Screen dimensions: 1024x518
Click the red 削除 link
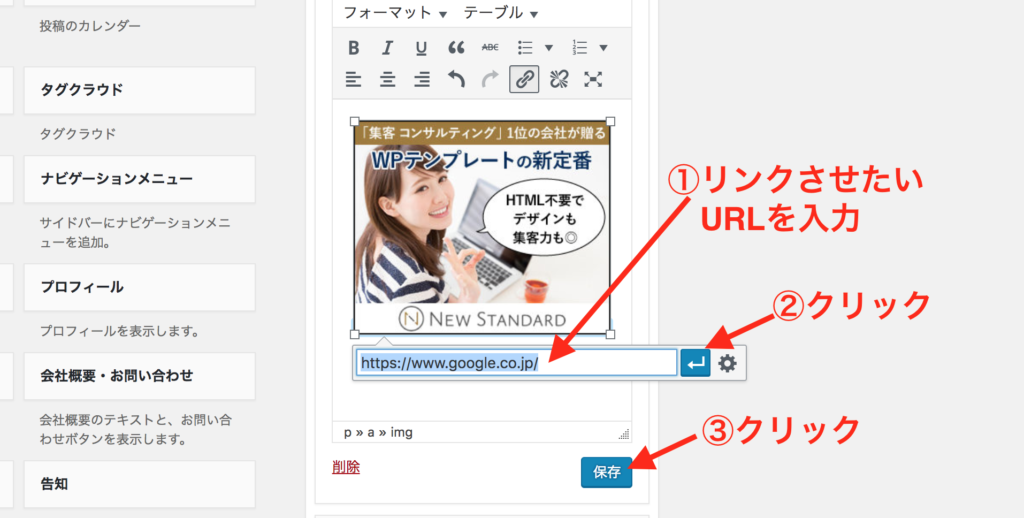pyautogui.click(x=346, y=466)
